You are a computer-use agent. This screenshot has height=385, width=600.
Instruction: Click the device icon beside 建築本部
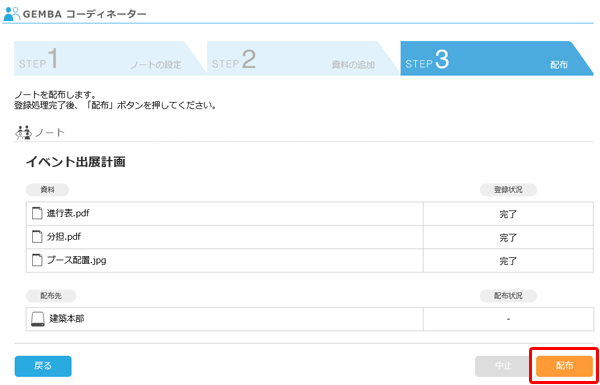coord(38,319)
